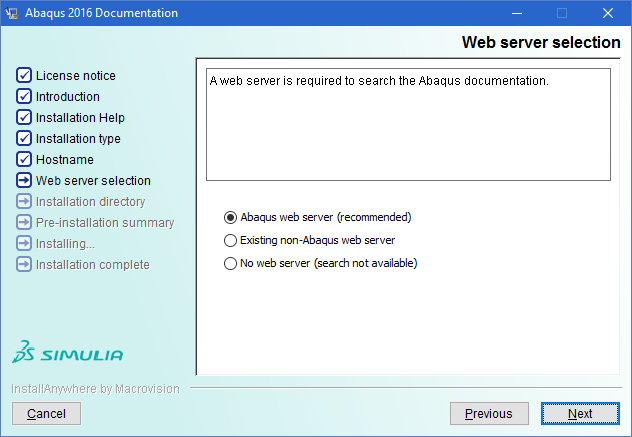Image resolution: width=632 pixels, height=437 pixels.
Task: Click the web server description text box
Action: pyautogui.click(x=408, y=125)
